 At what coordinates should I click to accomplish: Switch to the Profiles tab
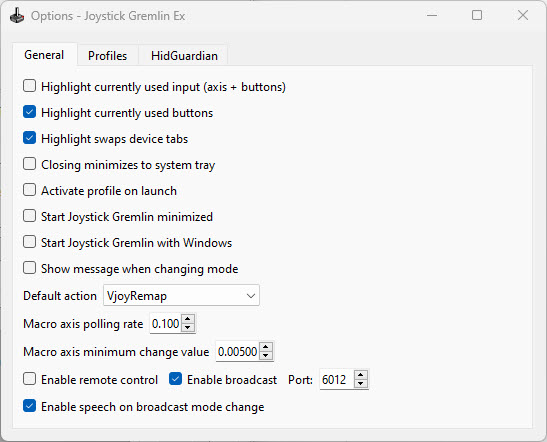point(107,55)
